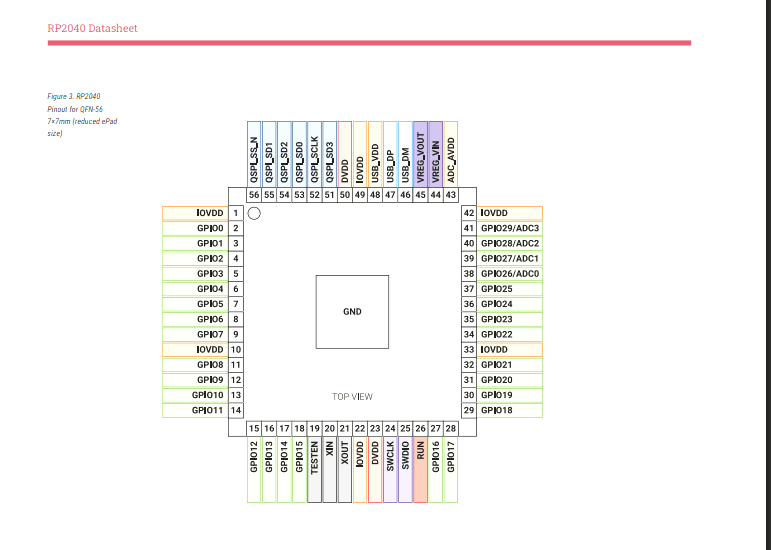This screenshot has height=550, width=771.
Task: Click the pin 1 marker circle
Action: click(254, 213)
